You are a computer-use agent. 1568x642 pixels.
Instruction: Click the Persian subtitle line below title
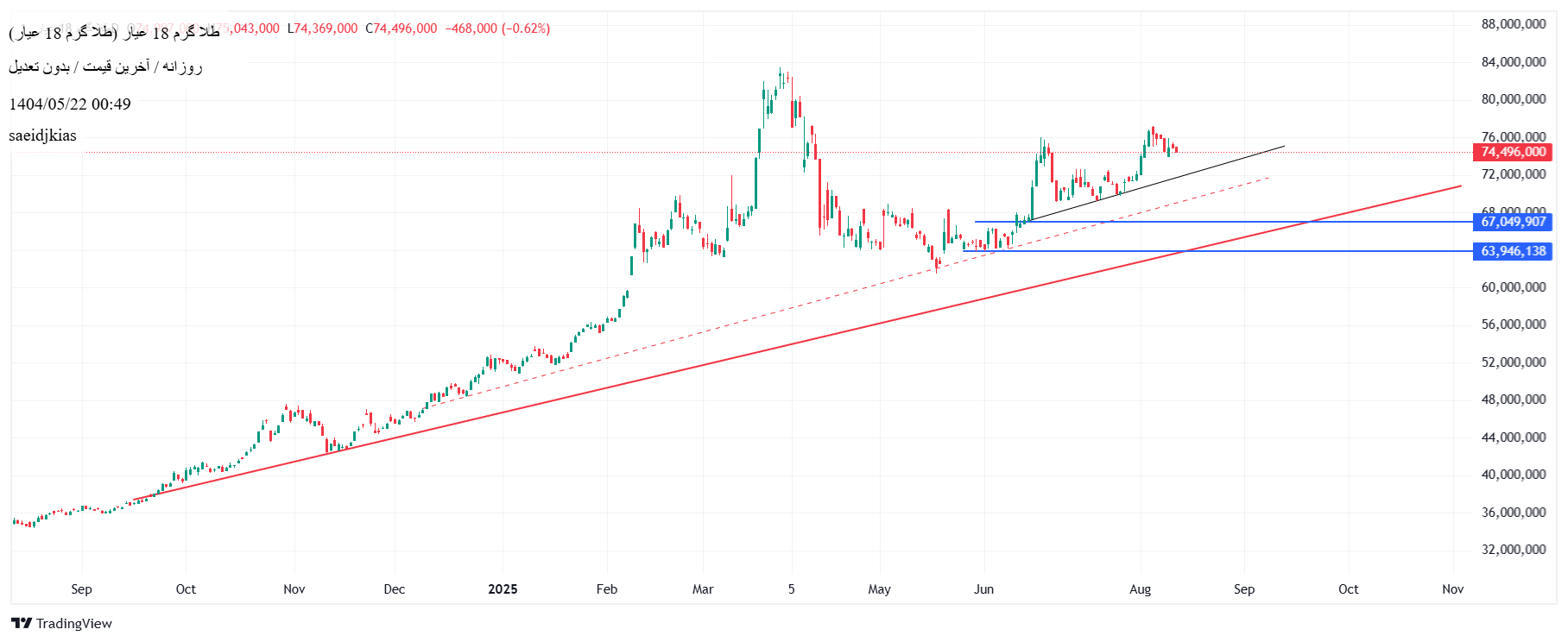(x=105, y=66)
